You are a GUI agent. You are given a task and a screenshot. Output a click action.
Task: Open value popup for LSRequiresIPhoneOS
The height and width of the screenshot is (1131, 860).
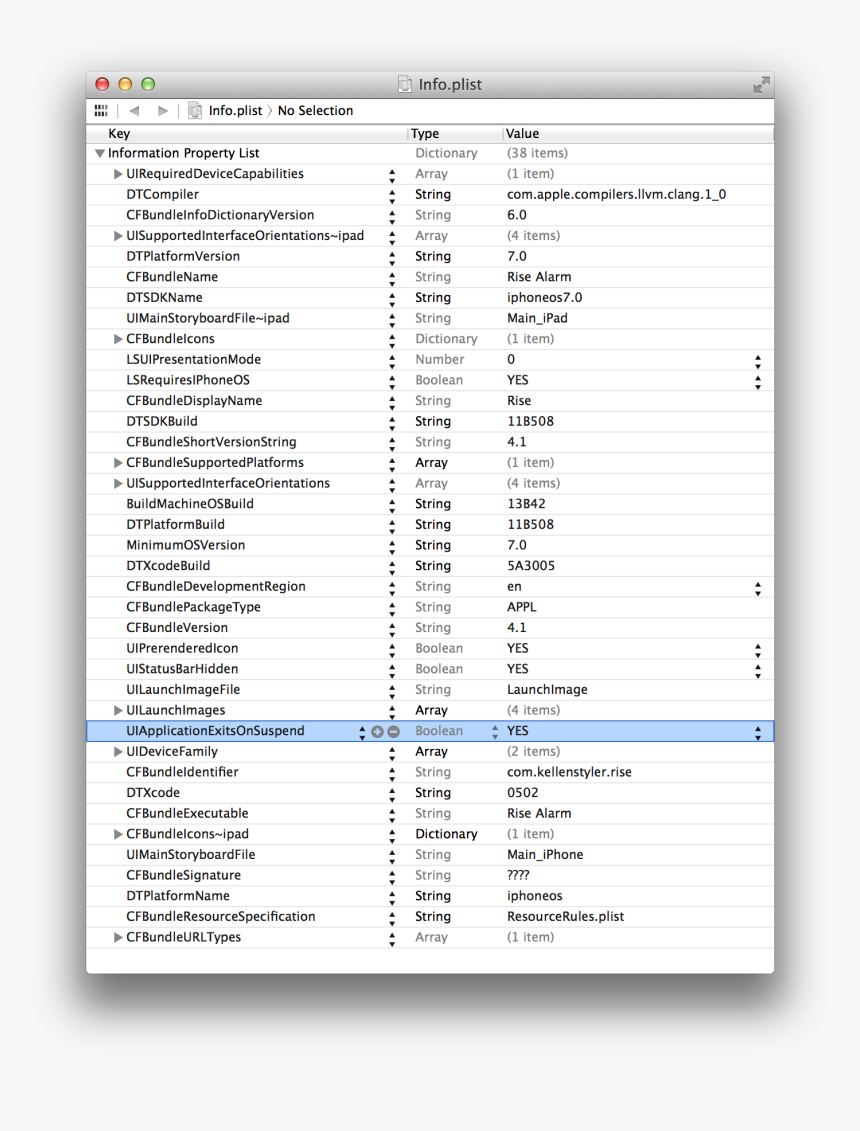[758, 382]
